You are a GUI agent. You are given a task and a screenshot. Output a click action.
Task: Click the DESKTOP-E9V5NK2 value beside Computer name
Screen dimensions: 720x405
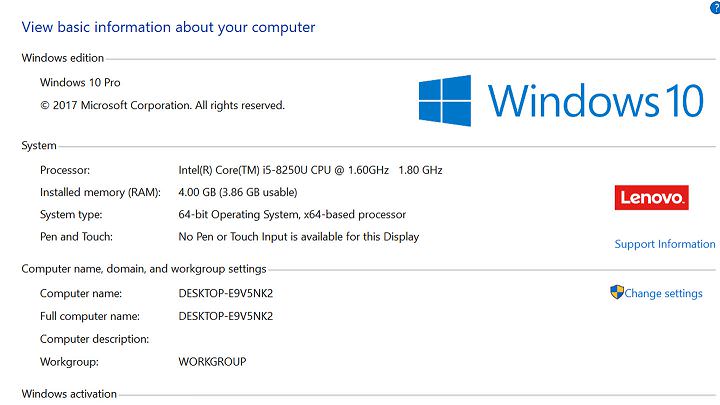[x=226, y=293]
